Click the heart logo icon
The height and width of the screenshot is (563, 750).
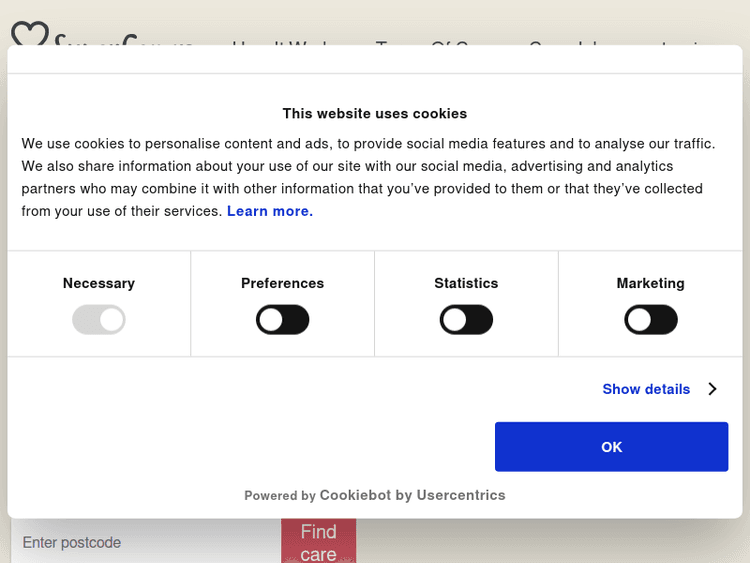point(29,36)
